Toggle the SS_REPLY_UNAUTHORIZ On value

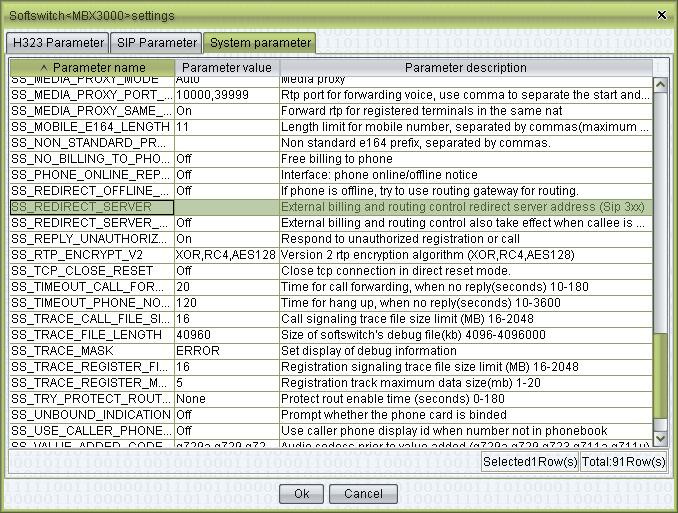tap(226, 239)
